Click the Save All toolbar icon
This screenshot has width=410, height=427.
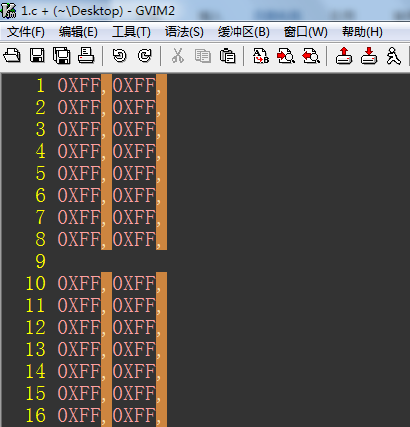pos(61,55)
